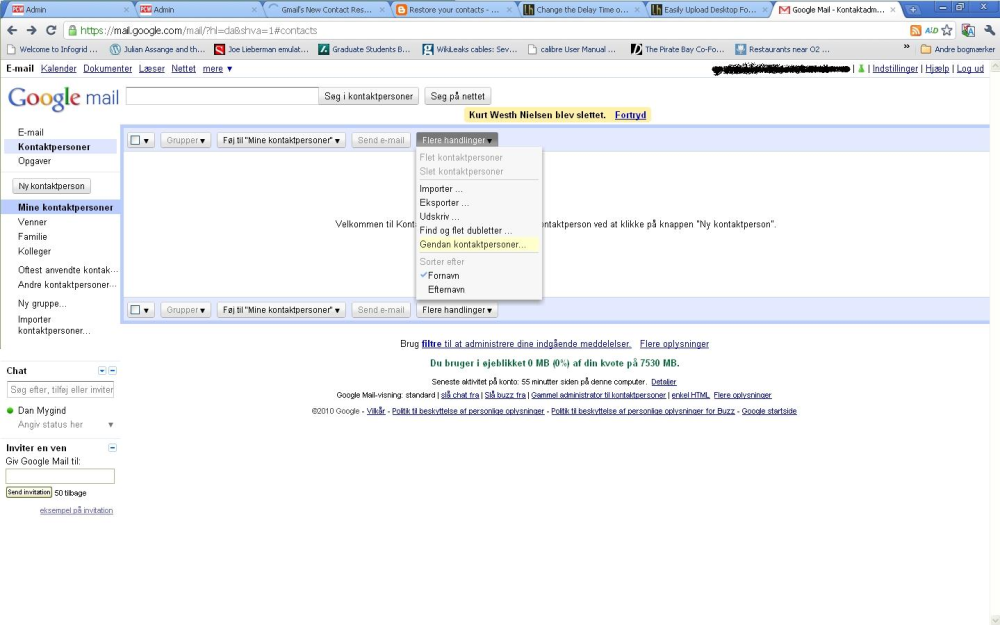Image resolution: width=1000 pixels, height=625 pixels.
Task: Click the Ny kontaktperson button
Action: [x=52, y=186]
